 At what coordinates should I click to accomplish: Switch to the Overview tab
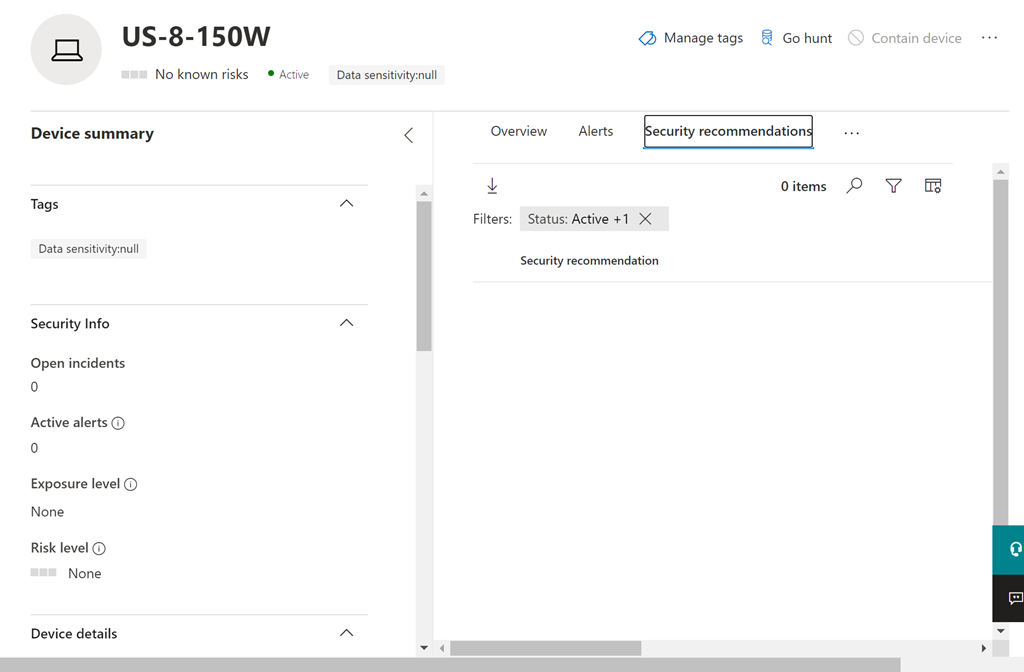coord(518,132)
